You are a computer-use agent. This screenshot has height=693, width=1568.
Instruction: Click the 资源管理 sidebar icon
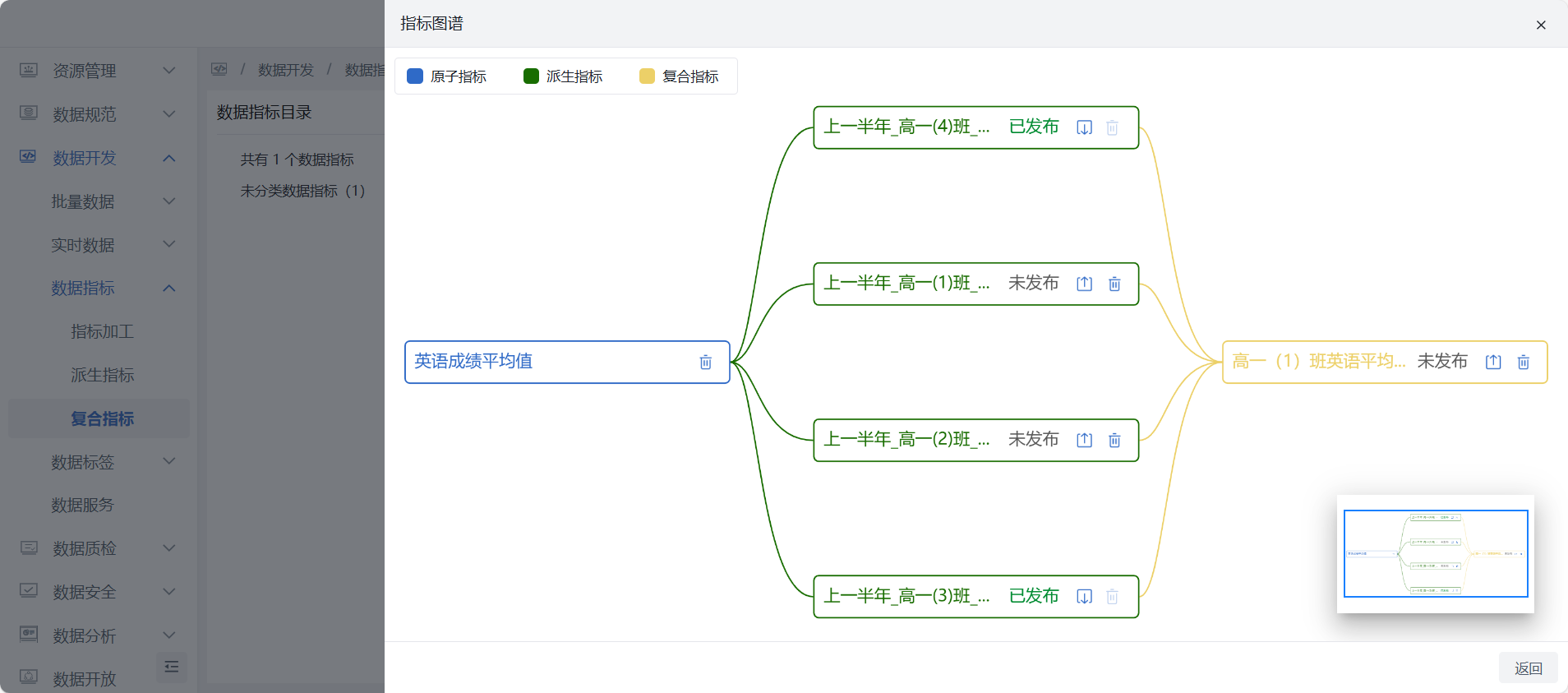click(29, 70)
